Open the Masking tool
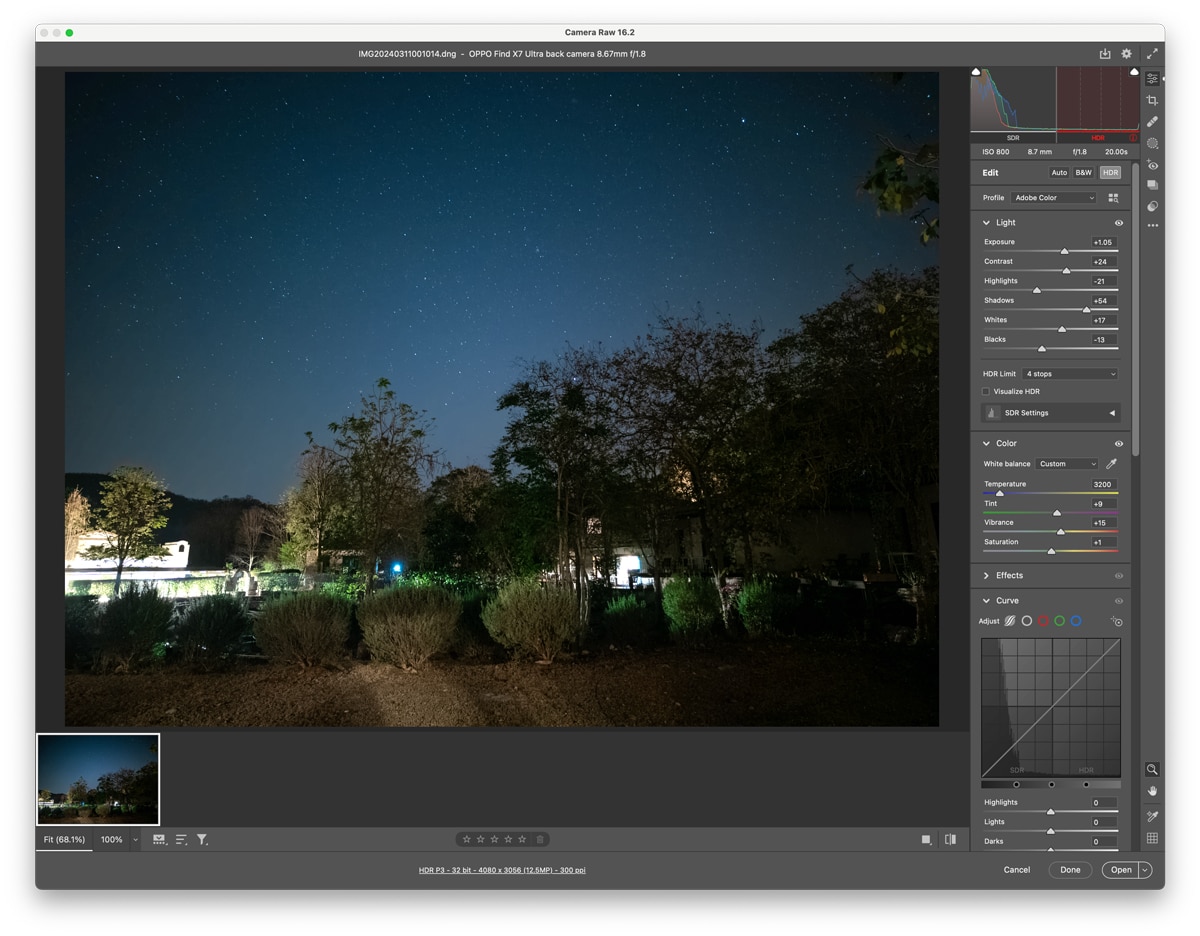This screenshot has width=1200, height=936. pos(1152,144)
